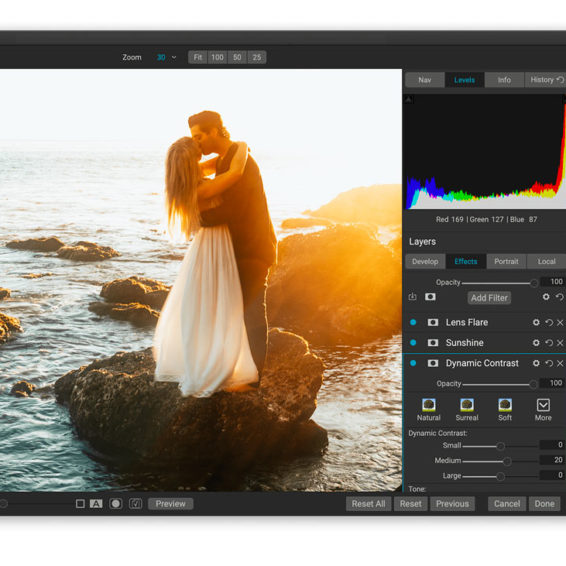The image size is (566, 566).
Task: Toggle Dynamic Contrast filter on/off dot
Action: click(413, 363)
